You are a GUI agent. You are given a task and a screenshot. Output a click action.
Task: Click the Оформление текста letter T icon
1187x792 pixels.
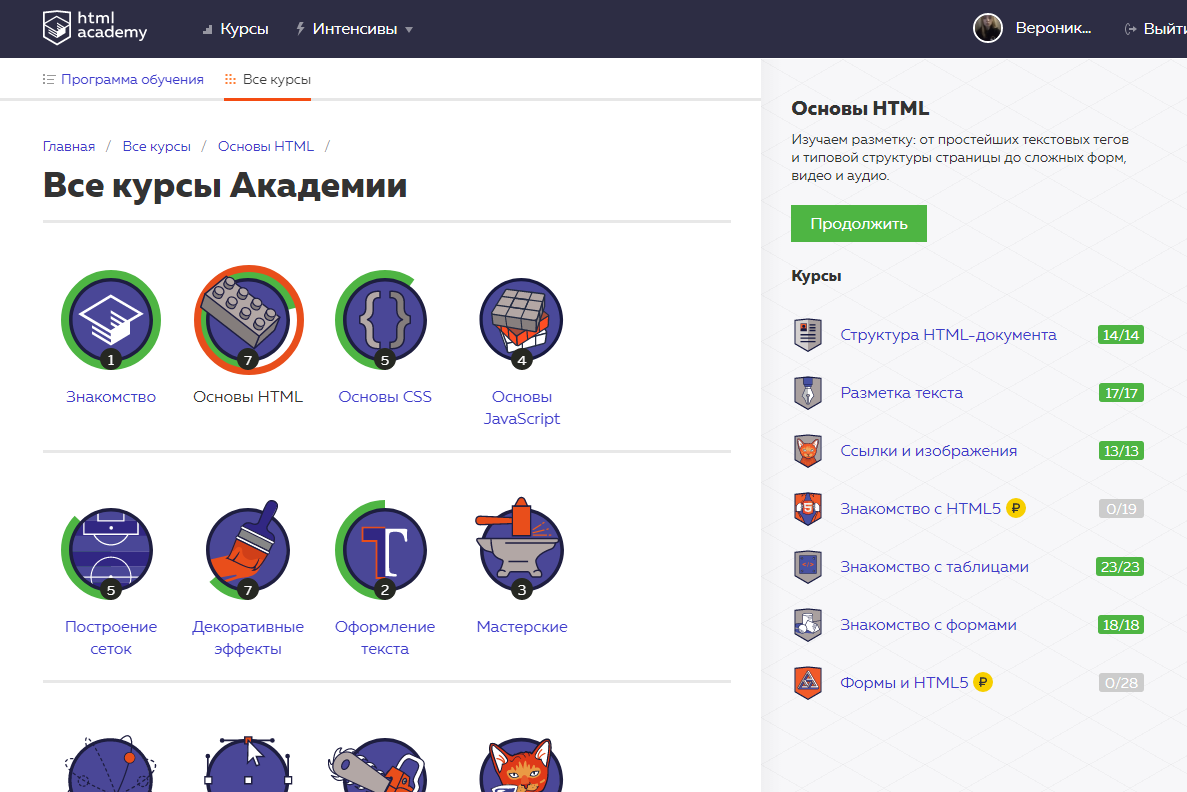384,550
